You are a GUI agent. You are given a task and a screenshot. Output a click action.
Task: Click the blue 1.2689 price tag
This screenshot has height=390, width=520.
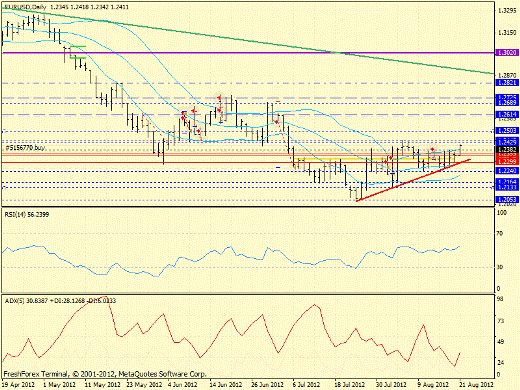click(x=507, y=103)
